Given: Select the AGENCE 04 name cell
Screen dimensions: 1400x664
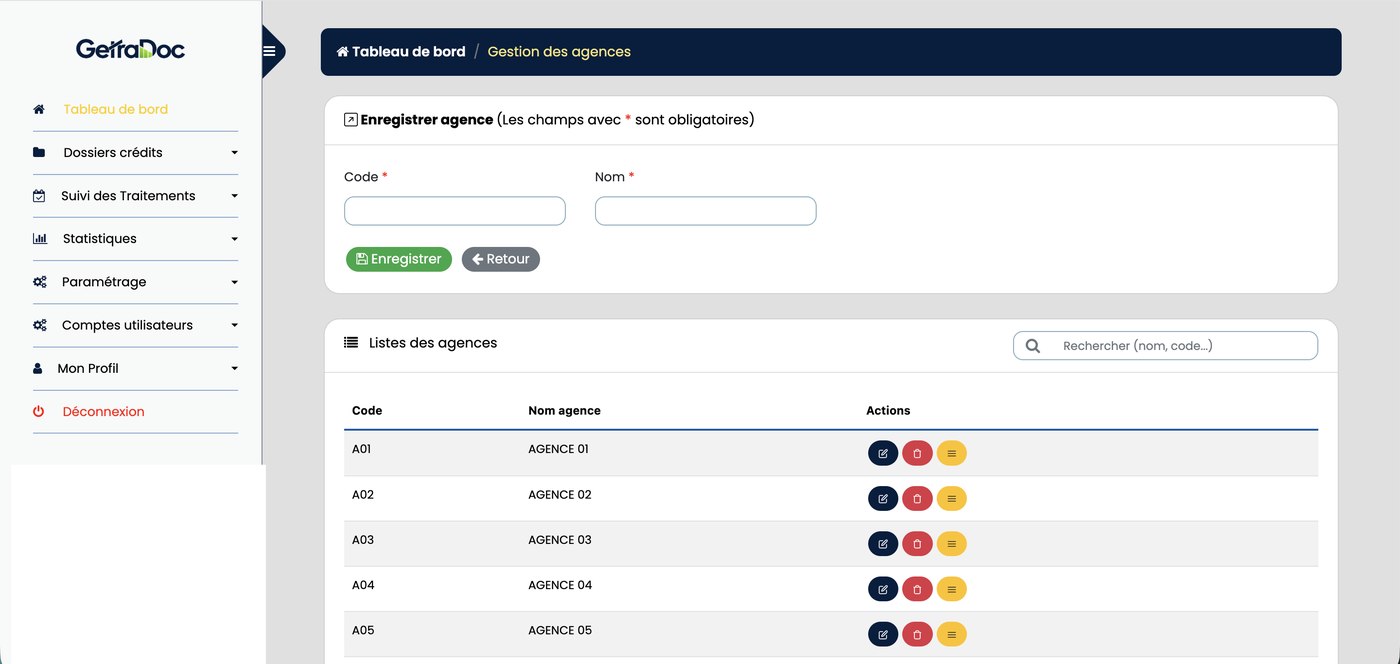Looking at the screenshot, I should pos(560,585).
